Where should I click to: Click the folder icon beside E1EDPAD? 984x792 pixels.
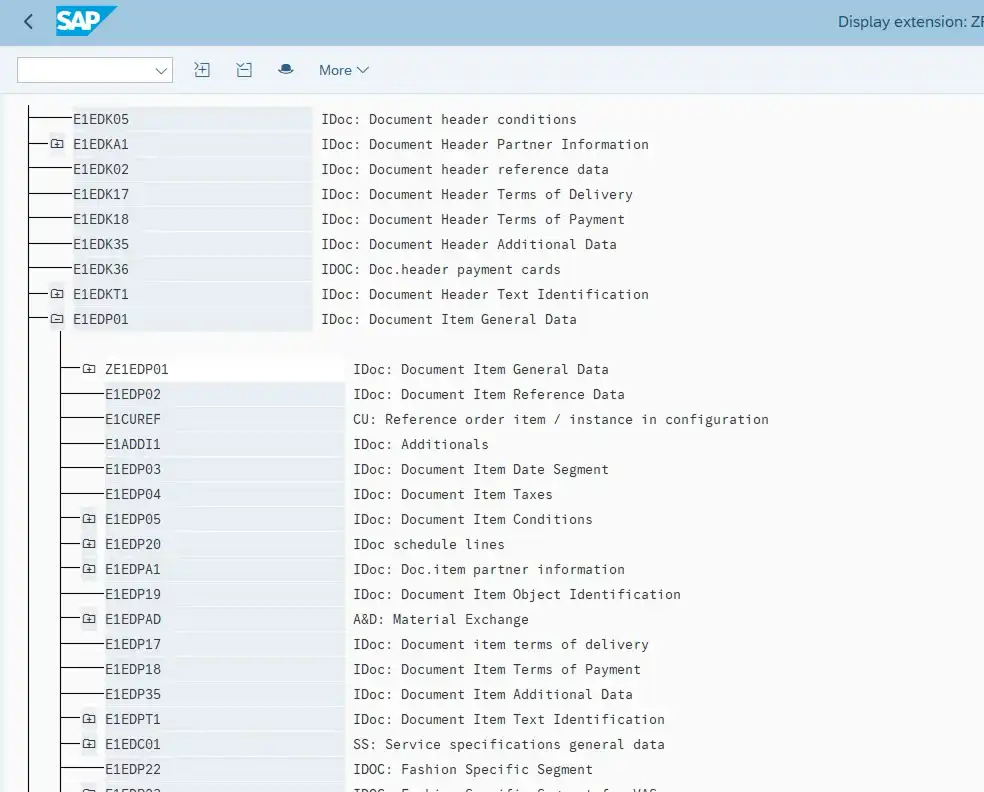(89, 619)
